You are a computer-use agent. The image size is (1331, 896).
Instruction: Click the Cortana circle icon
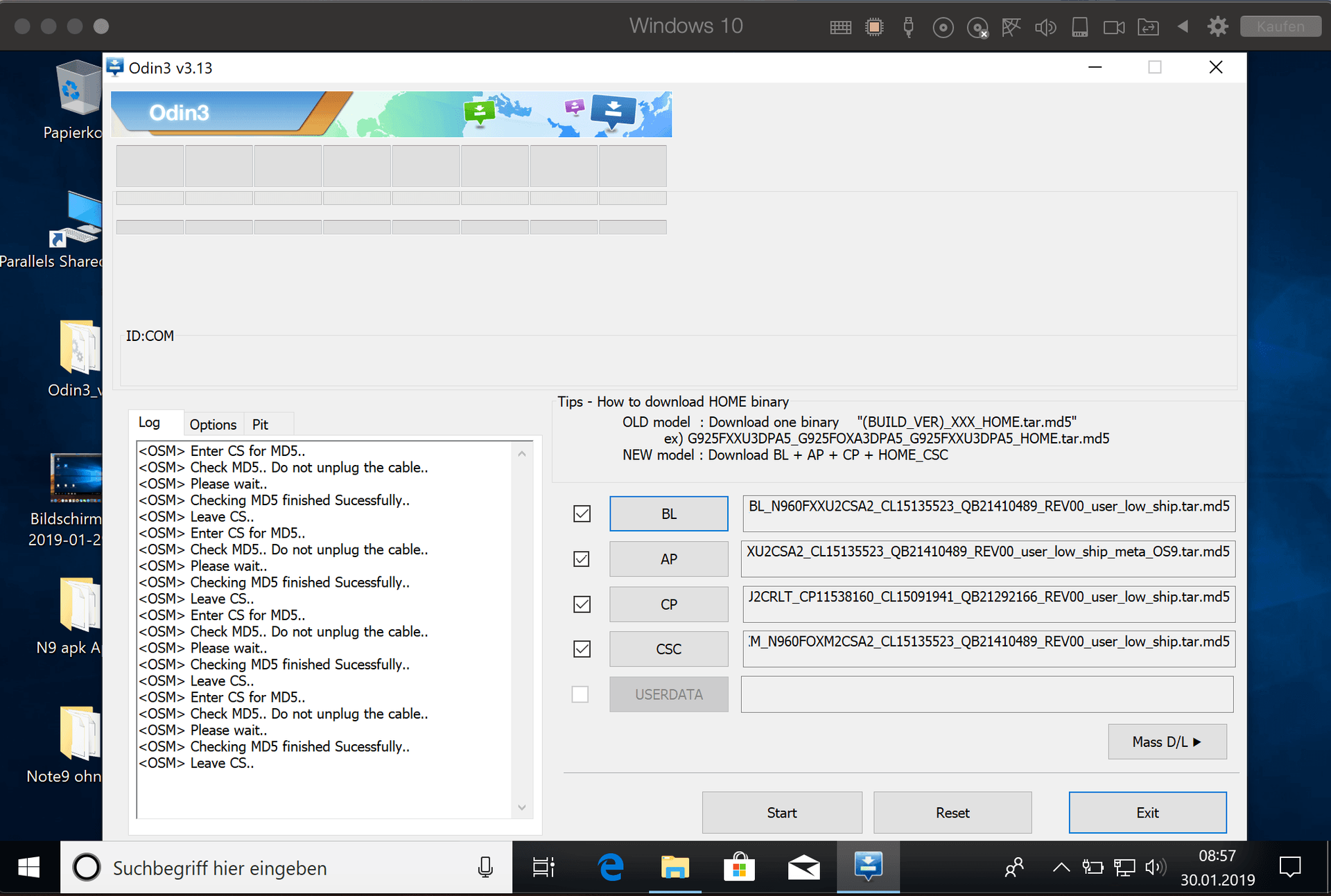tap(87, 867)
